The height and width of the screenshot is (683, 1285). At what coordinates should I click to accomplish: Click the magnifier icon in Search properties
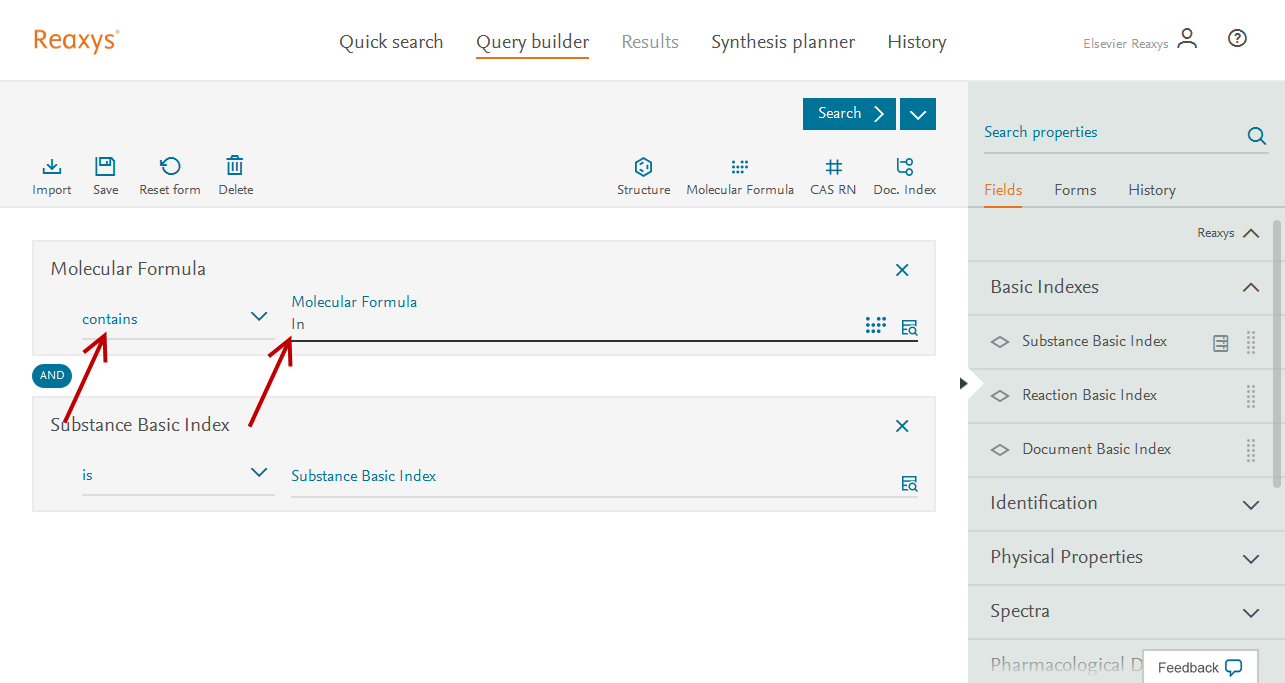(1256, 136)
